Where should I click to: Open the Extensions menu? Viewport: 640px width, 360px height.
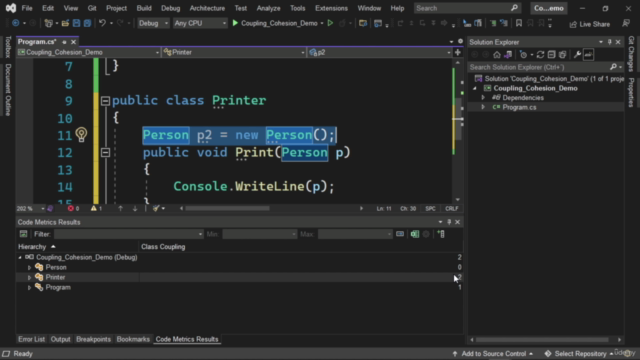click(x=331, y=8)
